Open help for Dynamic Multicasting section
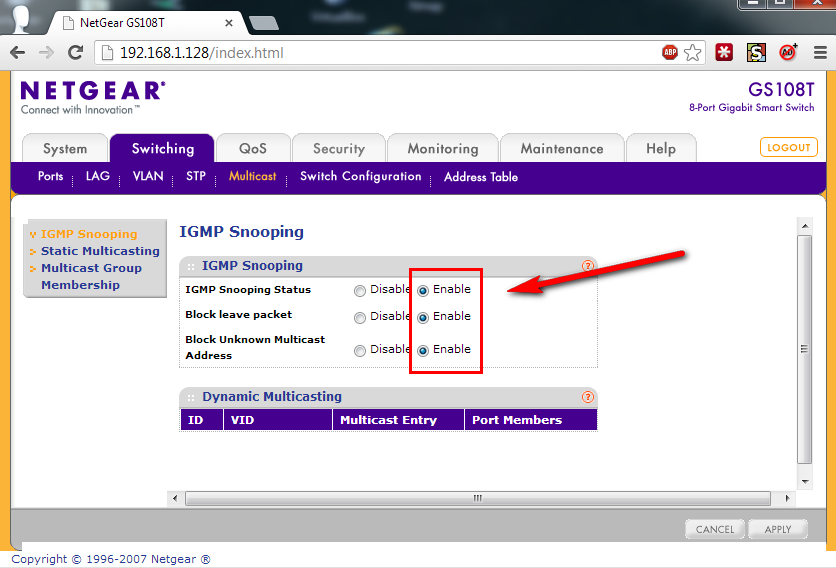Viewport: 836px width, 568px height. 588,397
